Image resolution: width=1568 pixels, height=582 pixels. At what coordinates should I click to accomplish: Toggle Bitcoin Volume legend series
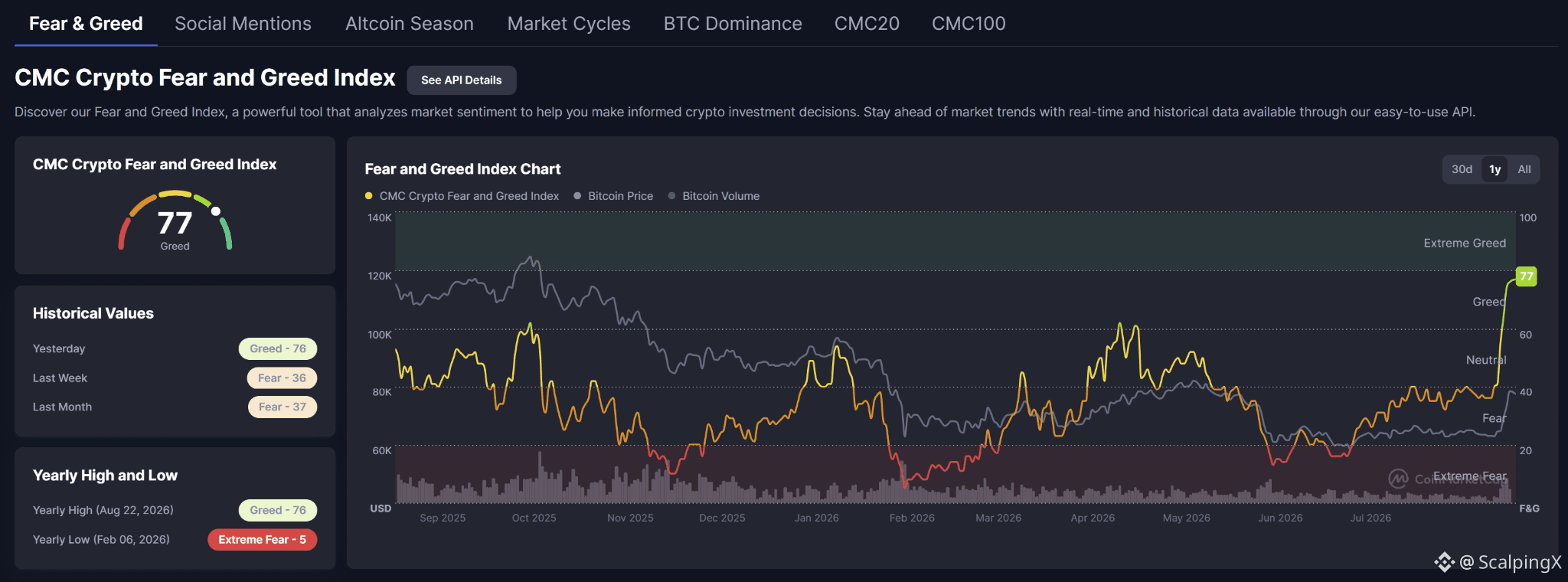[x=714, y=196]
